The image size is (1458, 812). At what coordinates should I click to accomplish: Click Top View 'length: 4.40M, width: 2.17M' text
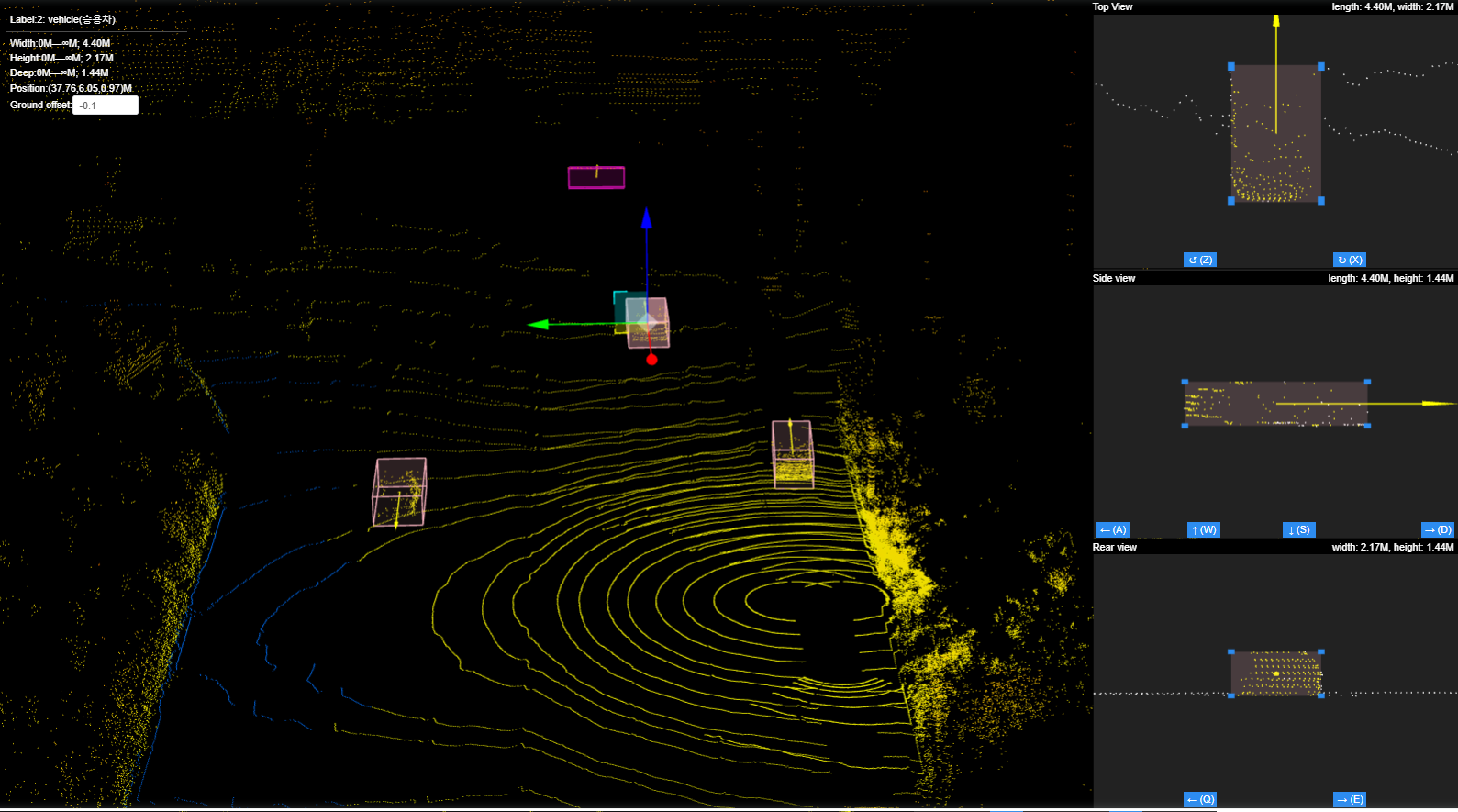tap(1393, 6)
